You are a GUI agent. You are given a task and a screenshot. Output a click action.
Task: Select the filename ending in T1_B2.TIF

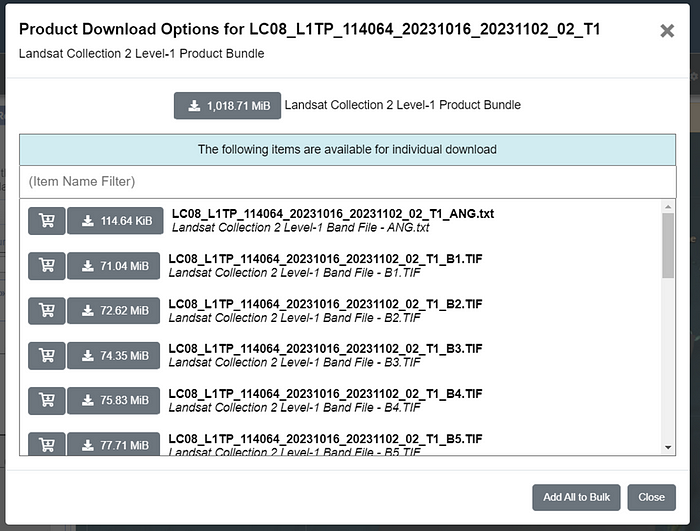(x=325, y=304)
